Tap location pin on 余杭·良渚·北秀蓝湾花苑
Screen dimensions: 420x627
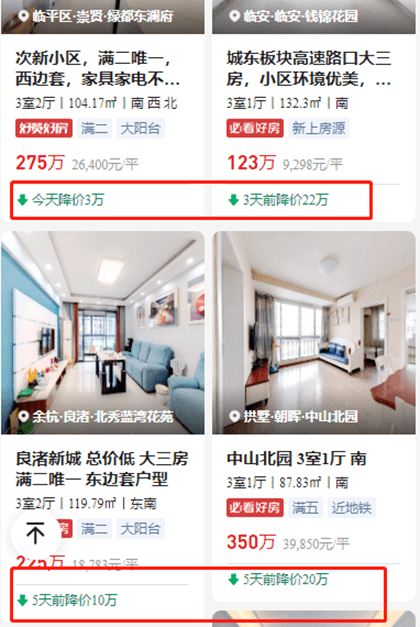[24, 417]
